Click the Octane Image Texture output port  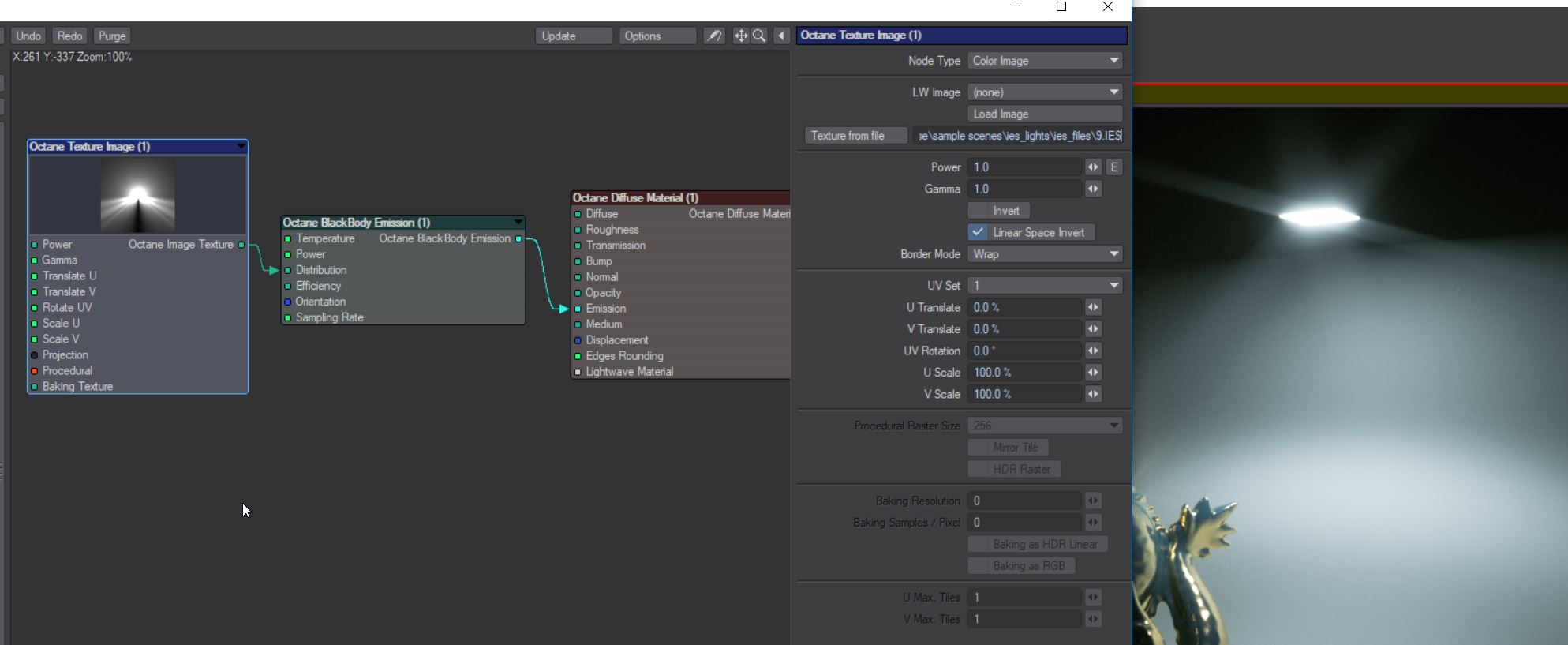241,245
